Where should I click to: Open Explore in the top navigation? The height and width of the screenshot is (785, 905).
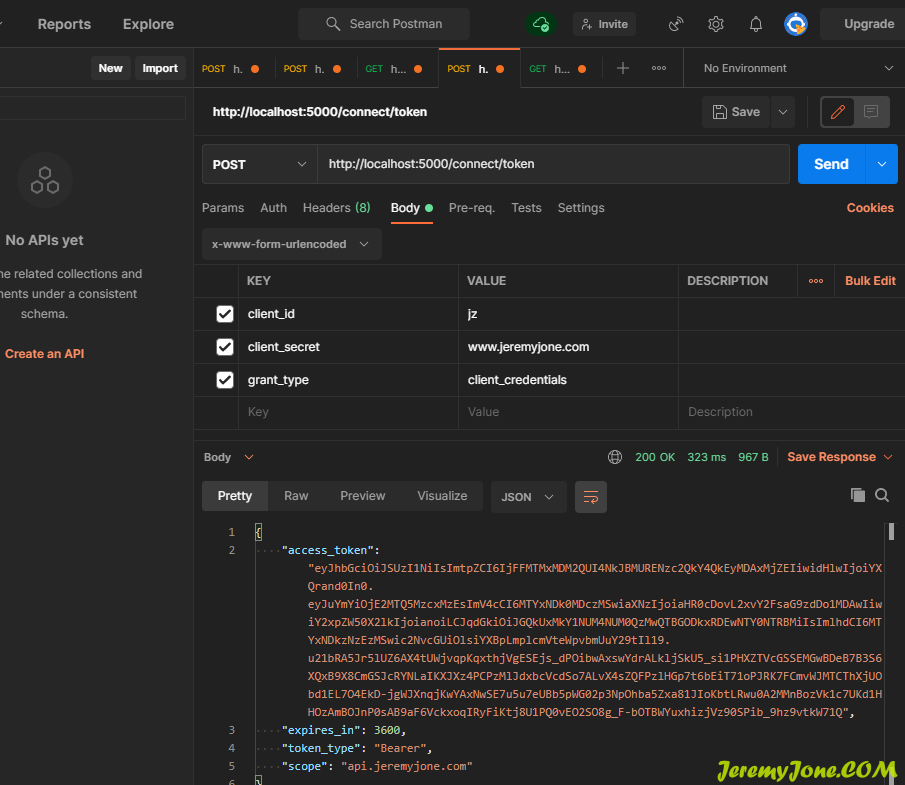[148, 24]
